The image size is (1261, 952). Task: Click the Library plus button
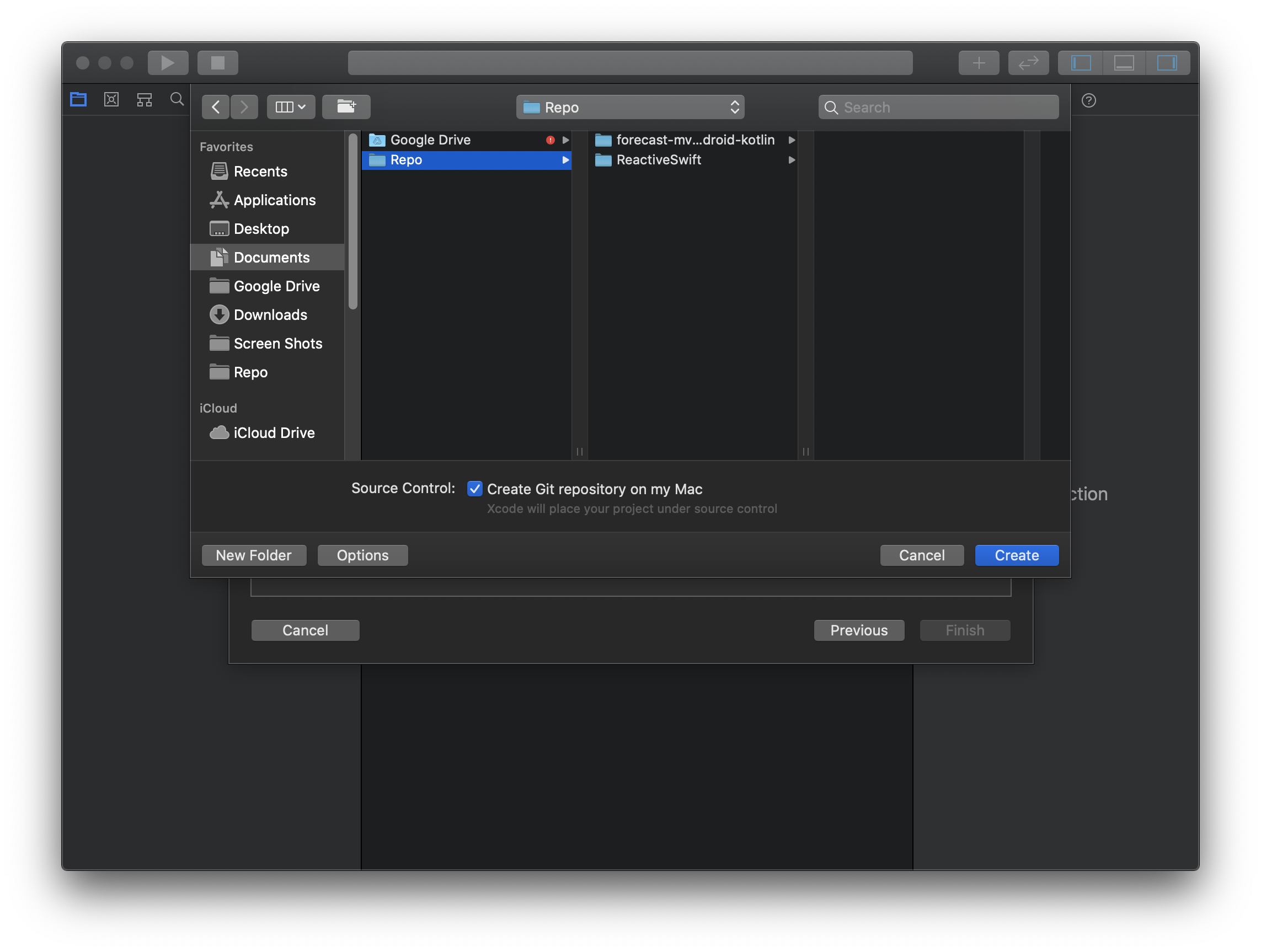[x=978, y=63]
